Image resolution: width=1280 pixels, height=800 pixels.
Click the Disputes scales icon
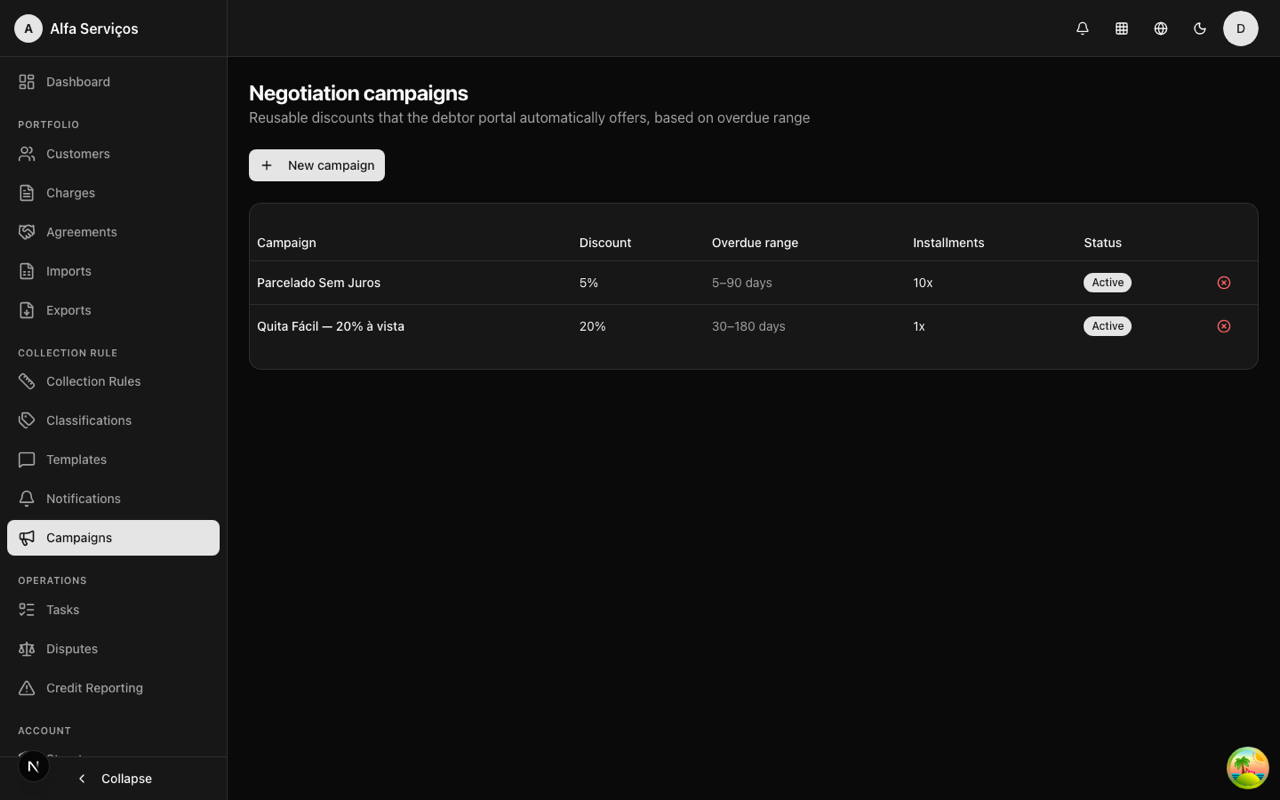27,649
